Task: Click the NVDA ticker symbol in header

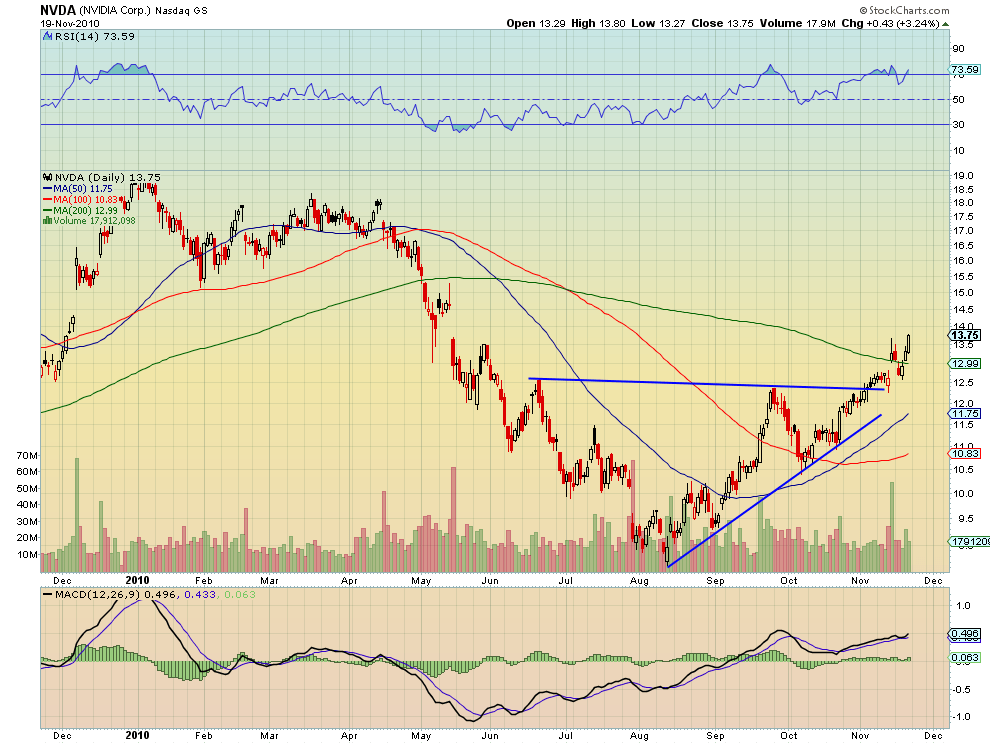Action: tap(57, 10)
